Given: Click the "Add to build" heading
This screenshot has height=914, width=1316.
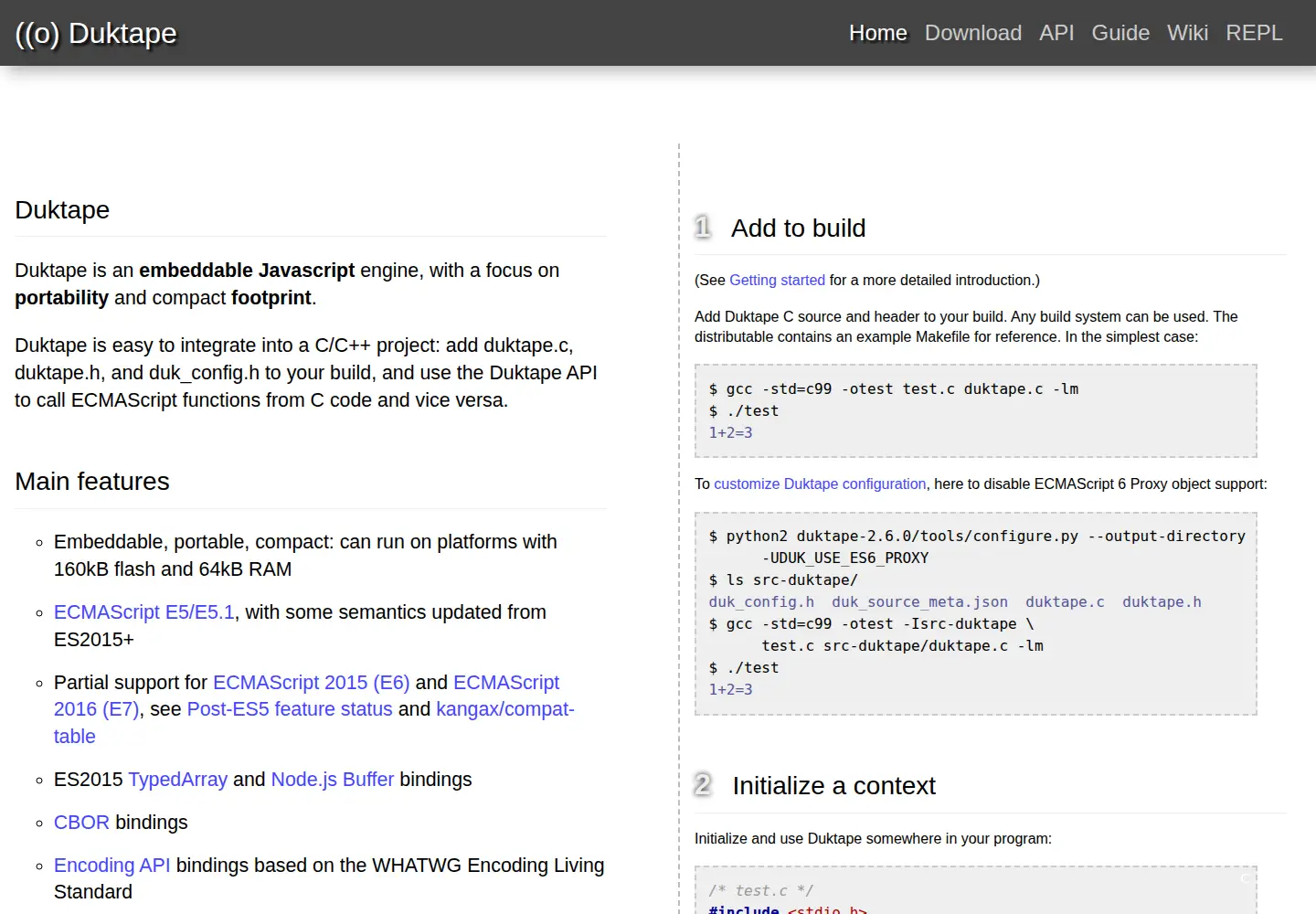Looking at the screenshot, I should (799, 228).
